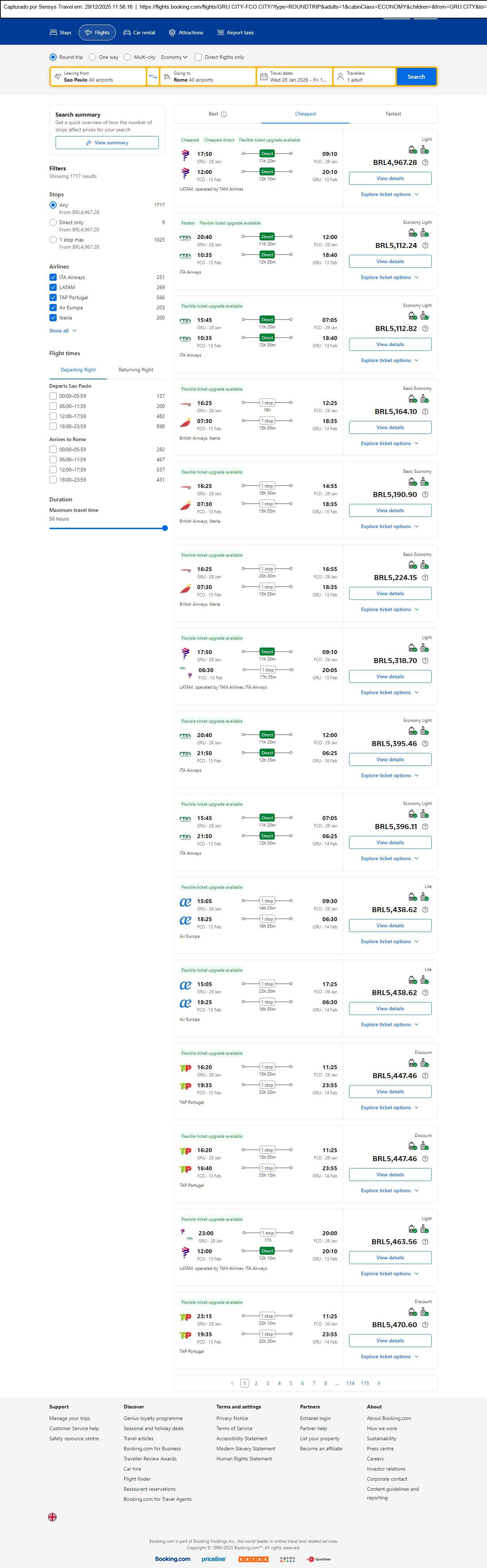Click the next page arrow in pagination

coord(379,1383)
